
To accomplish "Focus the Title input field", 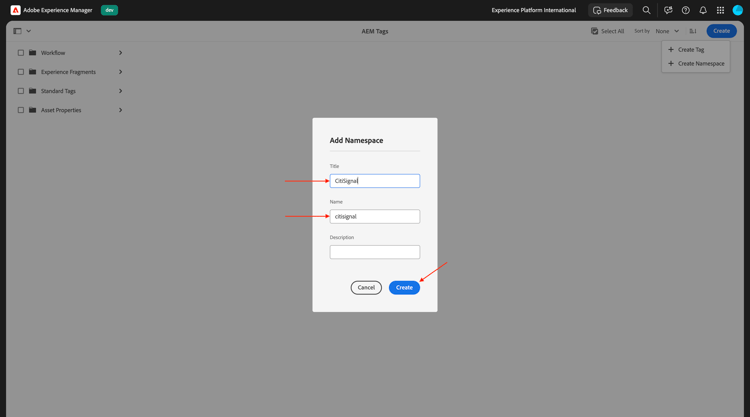I will pyautogui.click(x=375, y=181).
